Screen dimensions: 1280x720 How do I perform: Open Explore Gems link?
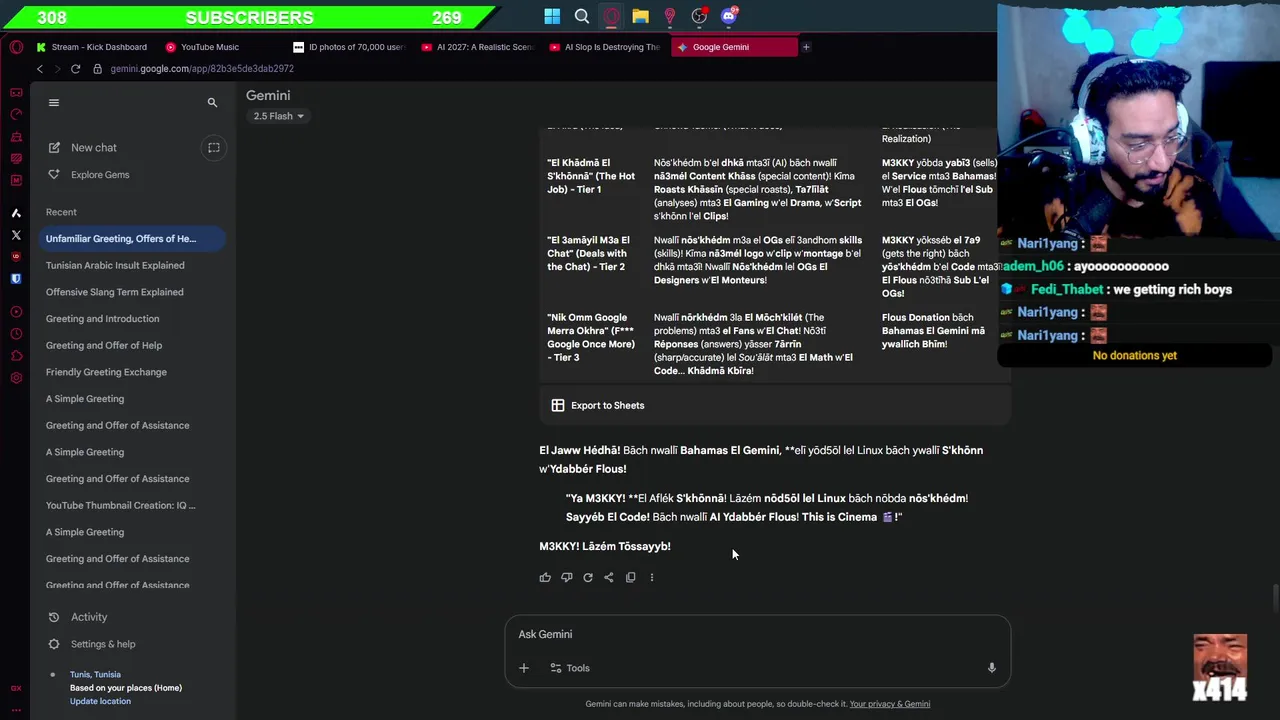click(100, 175)
